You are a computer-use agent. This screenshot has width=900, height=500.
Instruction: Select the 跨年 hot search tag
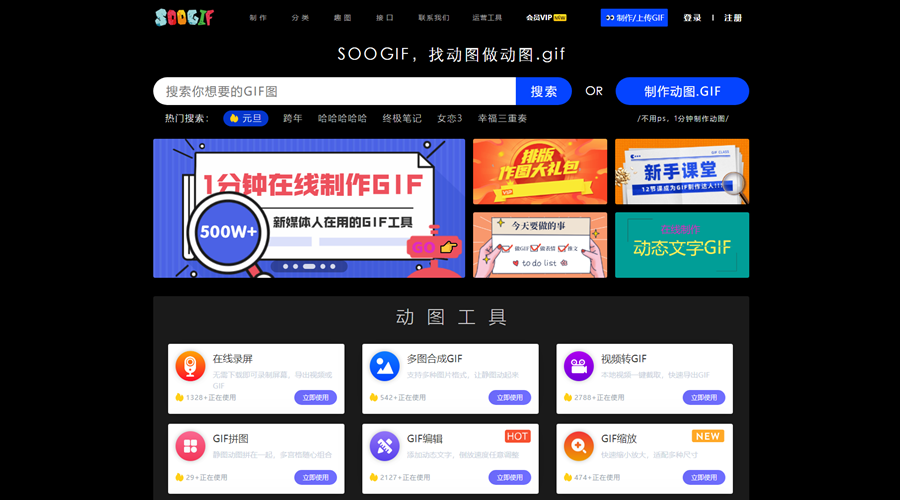coord(293,118)
